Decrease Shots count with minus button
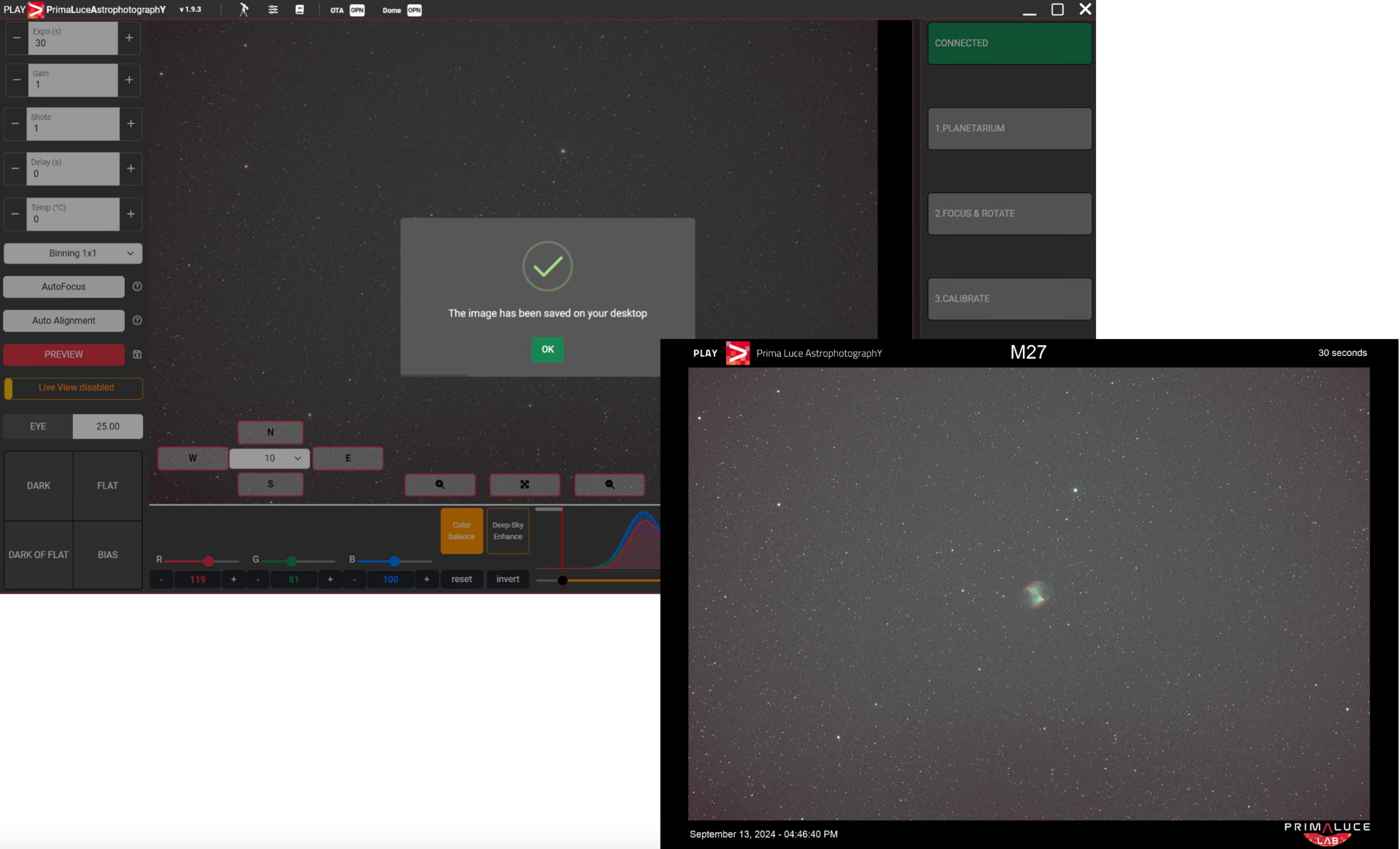The width and height of the screenshot is (1400, 849). (x=15, y=124)
